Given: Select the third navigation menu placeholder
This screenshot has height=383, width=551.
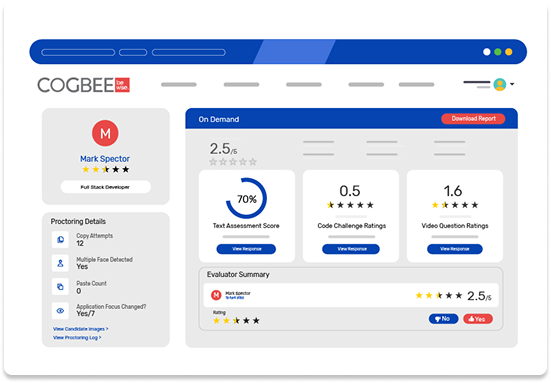Looking at the screenshot, I should coord(304,84).
